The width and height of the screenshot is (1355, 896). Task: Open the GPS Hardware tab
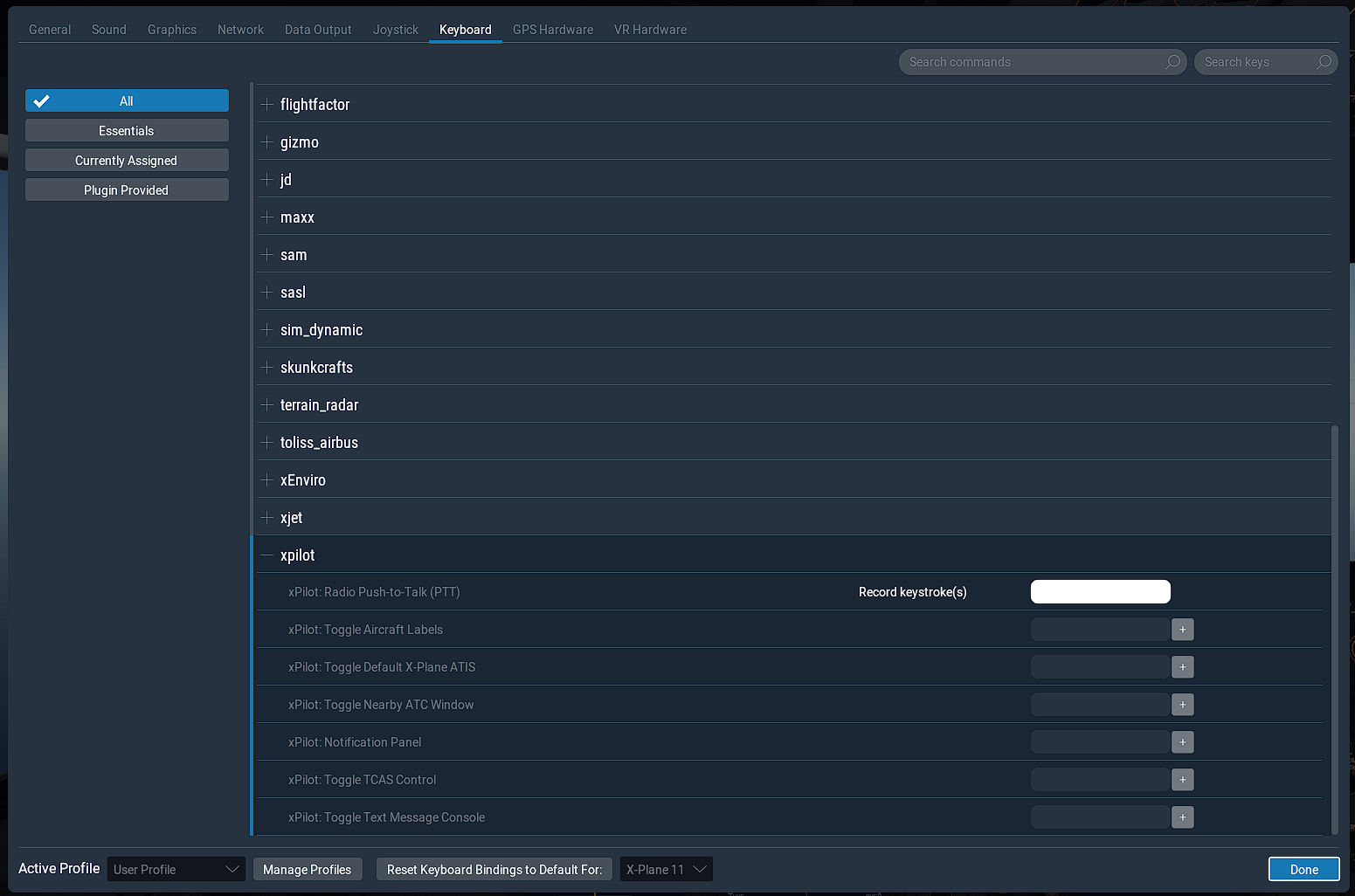coord(553,29)
